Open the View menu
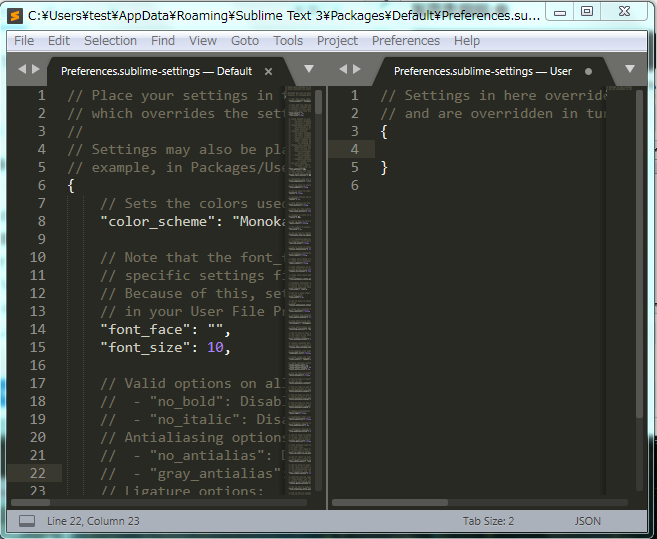 203,41
